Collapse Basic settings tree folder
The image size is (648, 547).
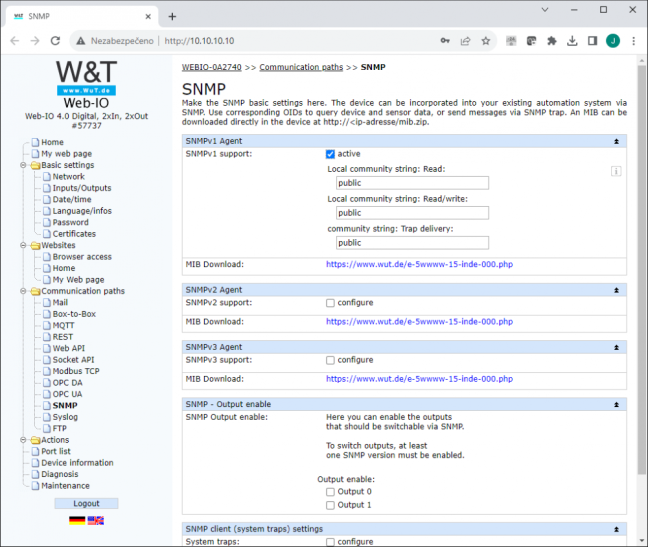23,165
